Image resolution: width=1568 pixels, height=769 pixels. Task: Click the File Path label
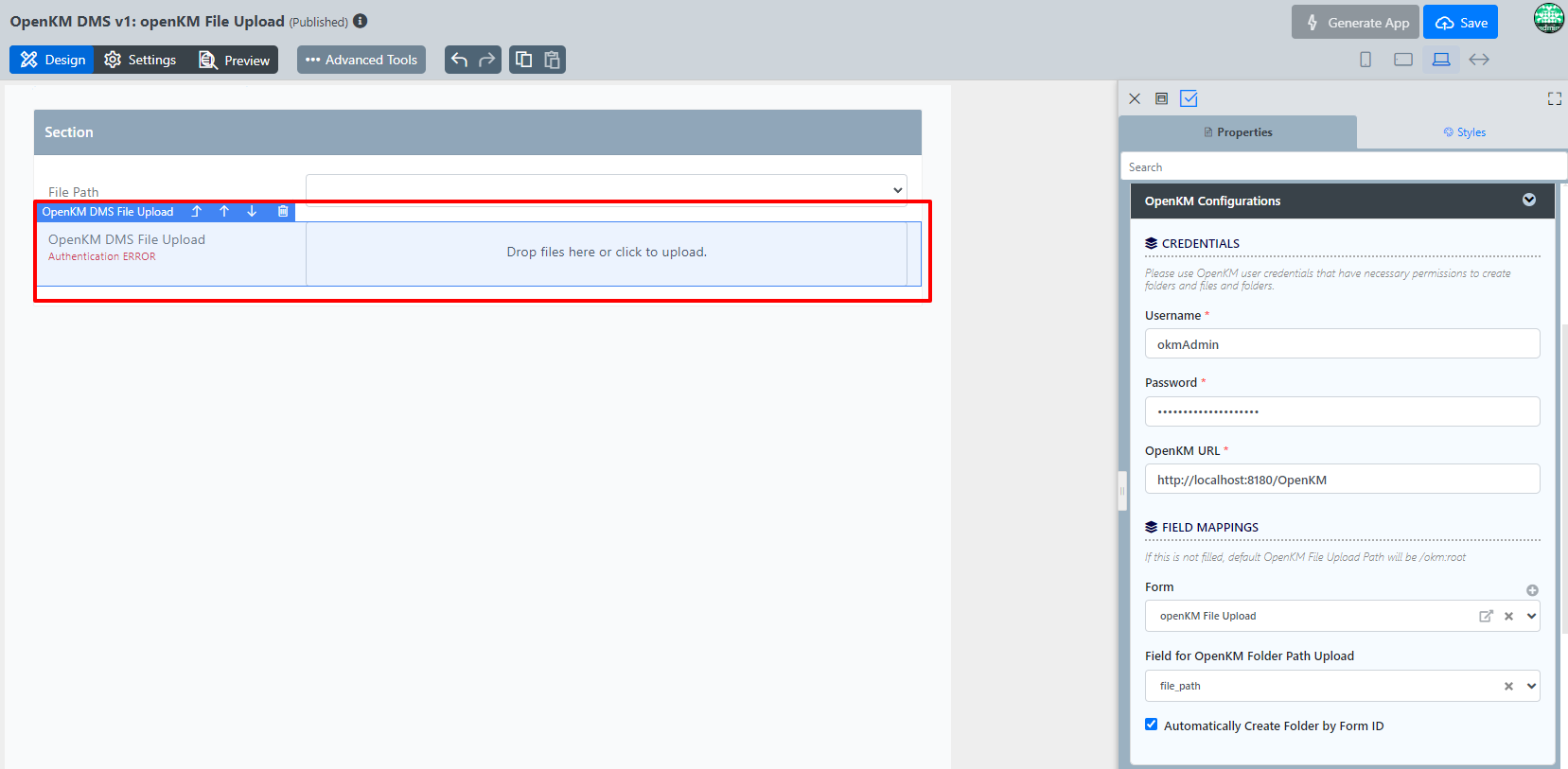74,192
